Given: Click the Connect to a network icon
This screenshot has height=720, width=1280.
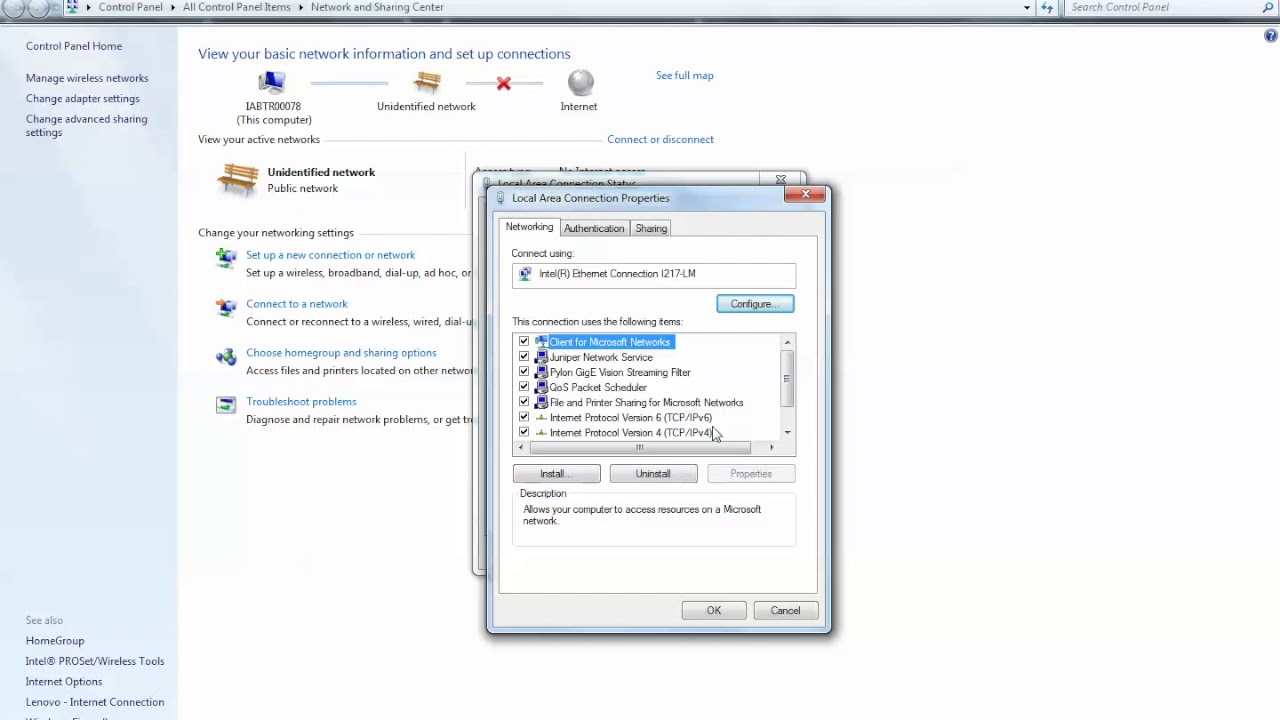Looking at the screenshot, I should point(227,307).
